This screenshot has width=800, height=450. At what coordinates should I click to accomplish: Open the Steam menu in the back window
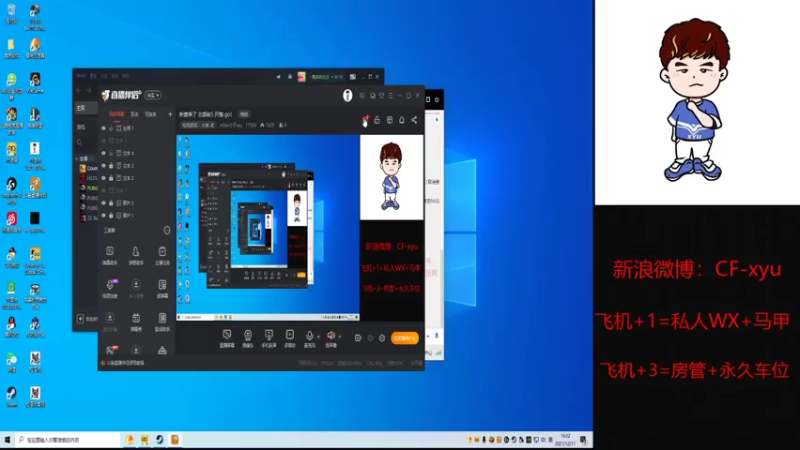pyautogui.click(x=81, y=76)
